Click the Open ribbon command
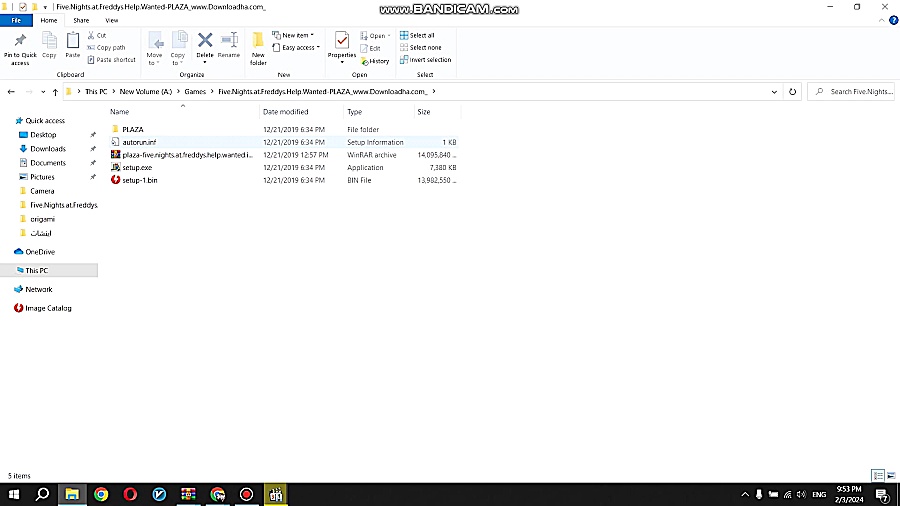900x506 pixels. point(375,36)
